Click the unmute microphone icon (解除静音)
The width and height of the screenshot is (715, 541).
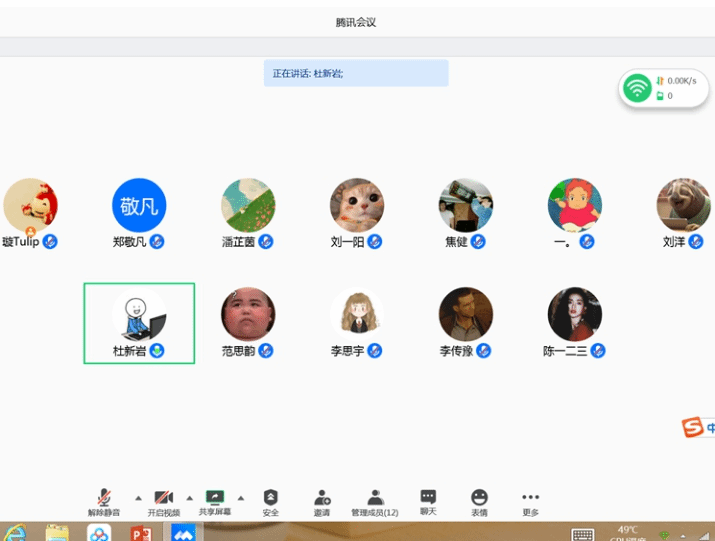[103, 498]
